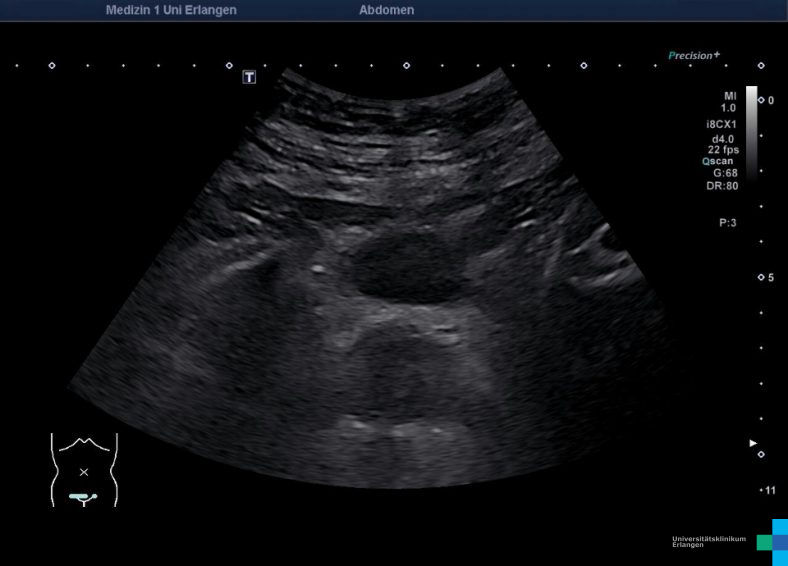Click the 22 fps frame rate readout
The width and height of the screenshot is (788, 566).
point(722,149)
